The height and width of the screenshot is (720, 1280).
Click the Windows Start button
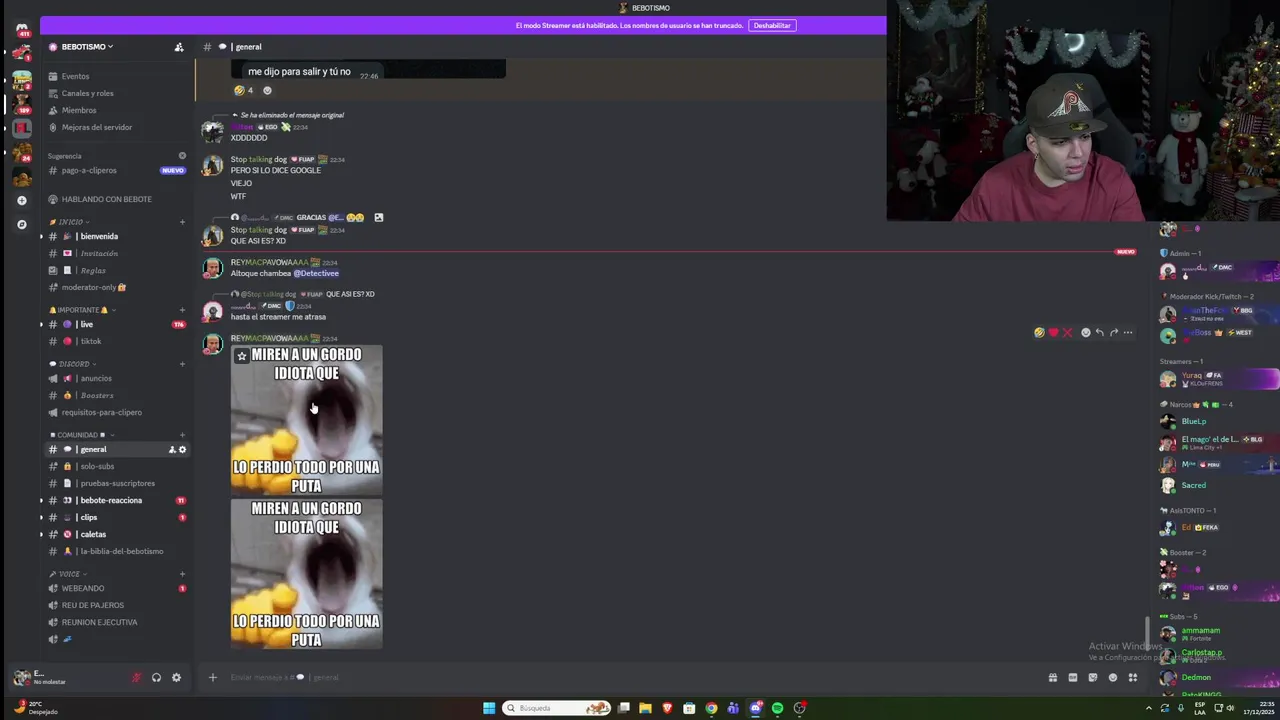click(x=489, y=708)
